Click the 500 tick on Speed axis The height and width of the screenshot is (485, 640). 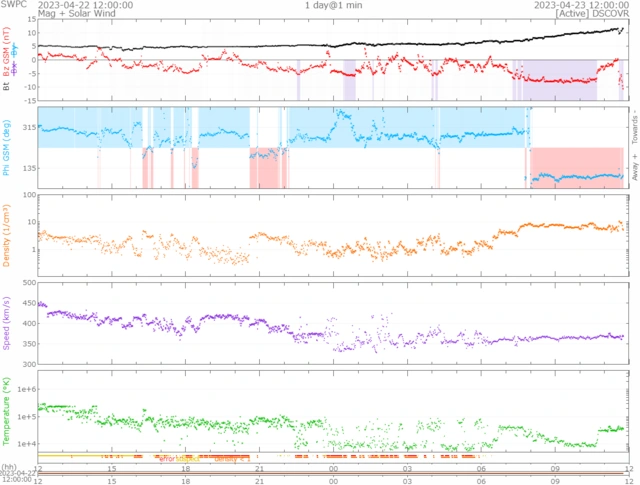(x=29, y=283)
